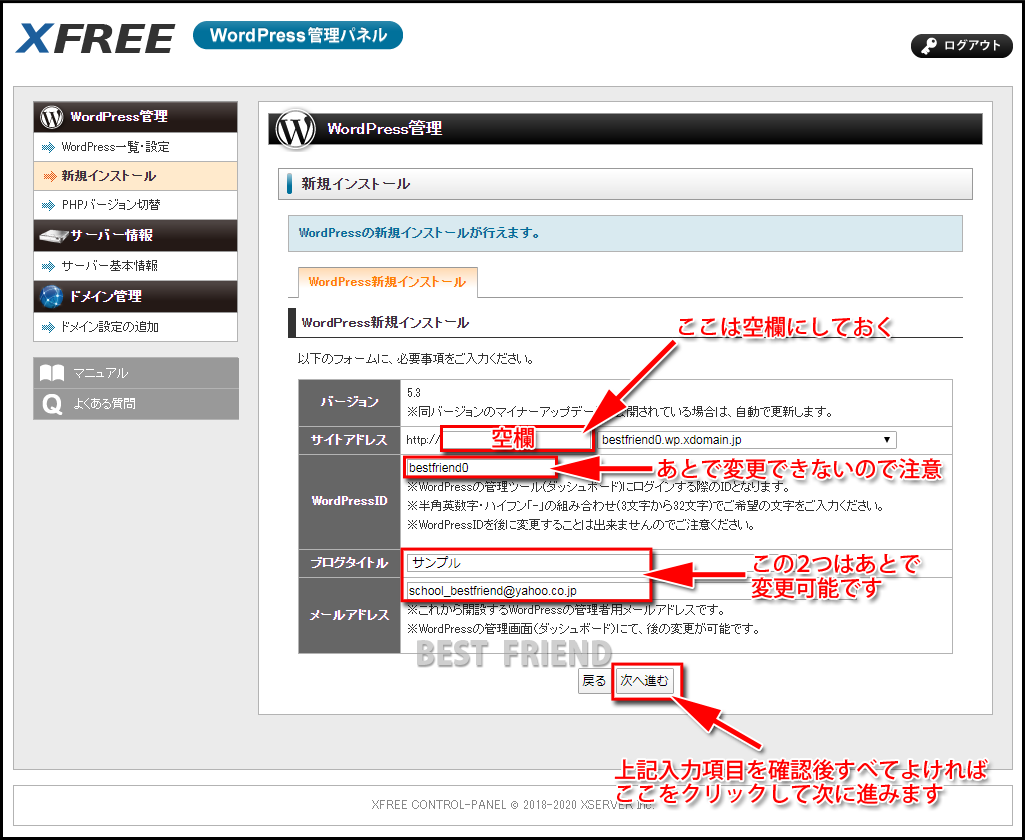Click the WordPressID field containing bestfriend0
This screenshot has width=1025, height=840.
coord(480,468)
